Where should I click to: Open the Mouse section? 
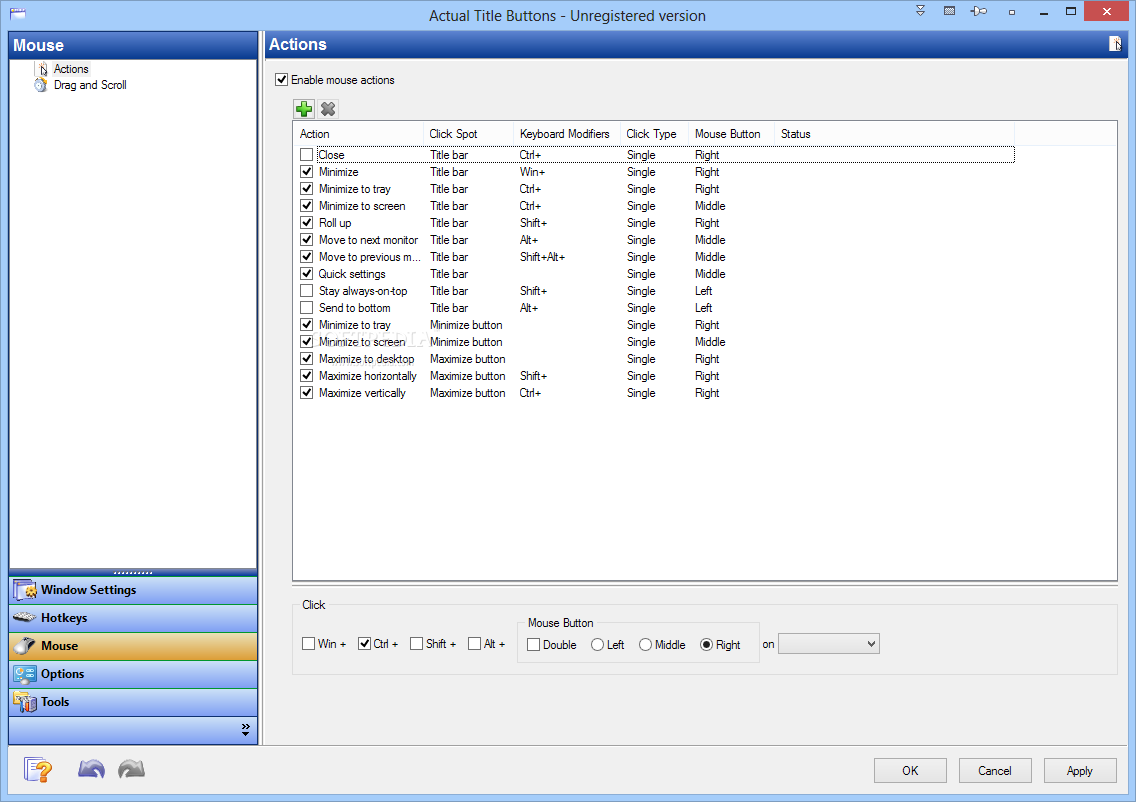click(133, 646)
